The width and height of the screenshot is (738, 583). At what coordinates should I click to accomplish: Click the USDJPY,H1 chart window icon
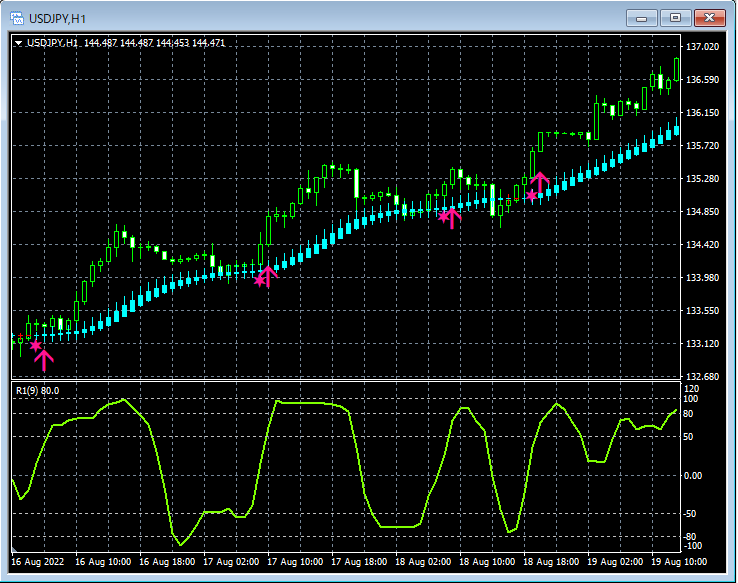(x=17, y=18)
